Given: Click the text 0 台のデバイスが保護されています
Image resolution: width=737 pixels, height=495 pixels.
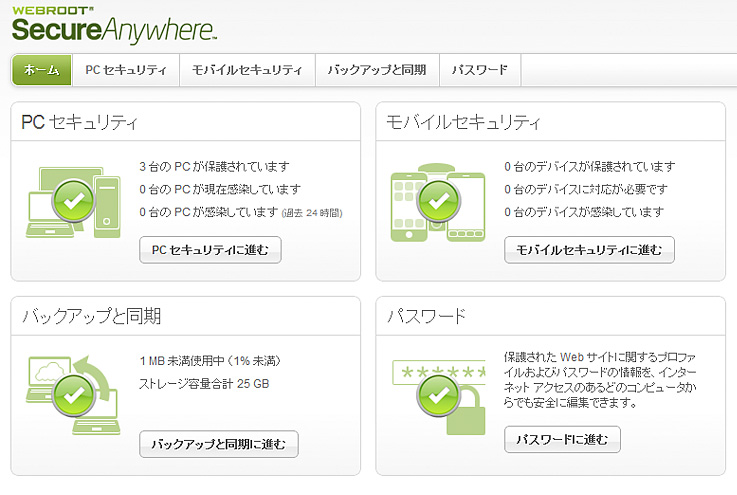Looking at the screenshot, I should coord(590,166).
